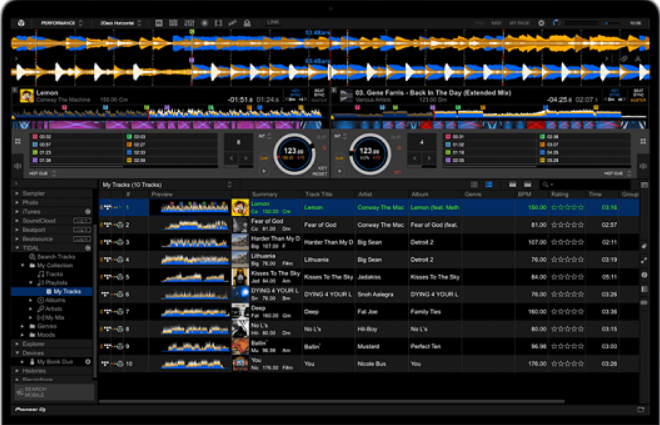Image resolution: width=660 pixels, height=425 pixels.
Task: Click deck 1 pad grid icon on the left edge
Action: [x=18, y=141]
